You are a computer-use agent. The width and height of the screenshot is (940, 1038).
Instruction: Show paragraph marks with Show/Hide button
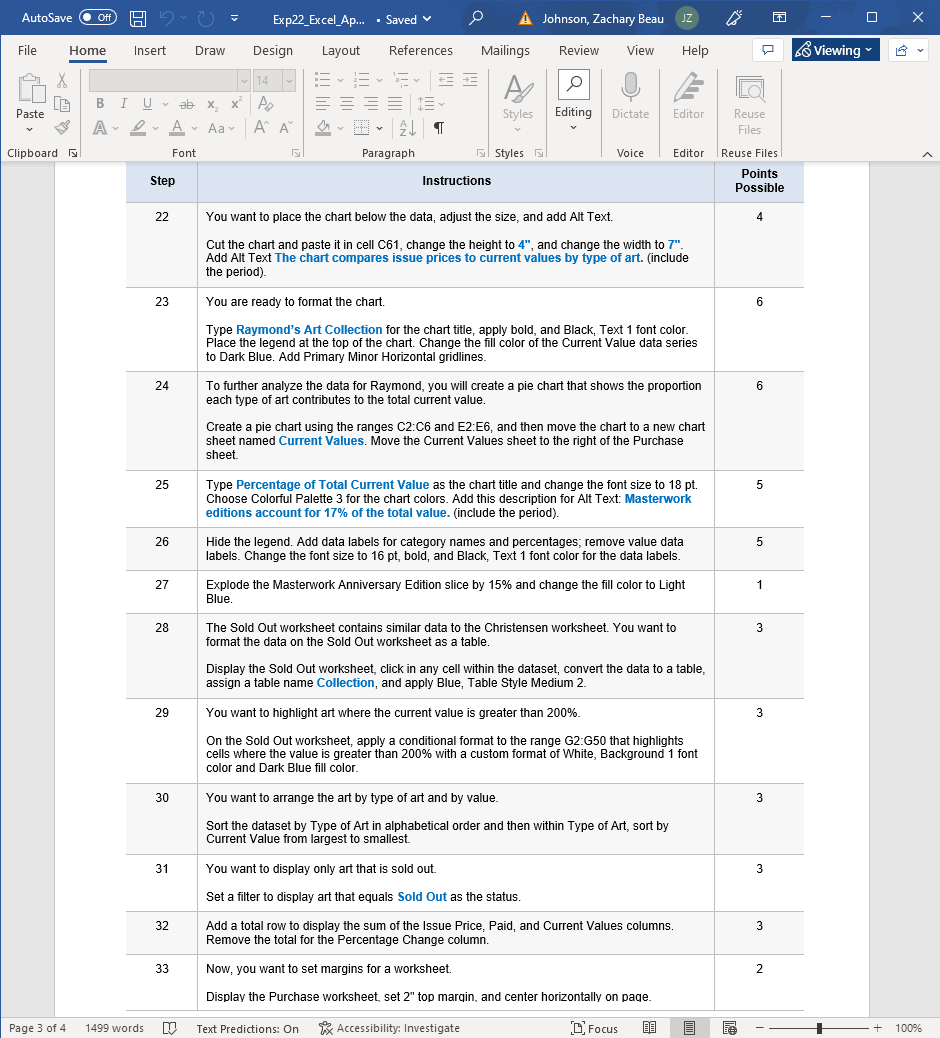click(437, 128)
